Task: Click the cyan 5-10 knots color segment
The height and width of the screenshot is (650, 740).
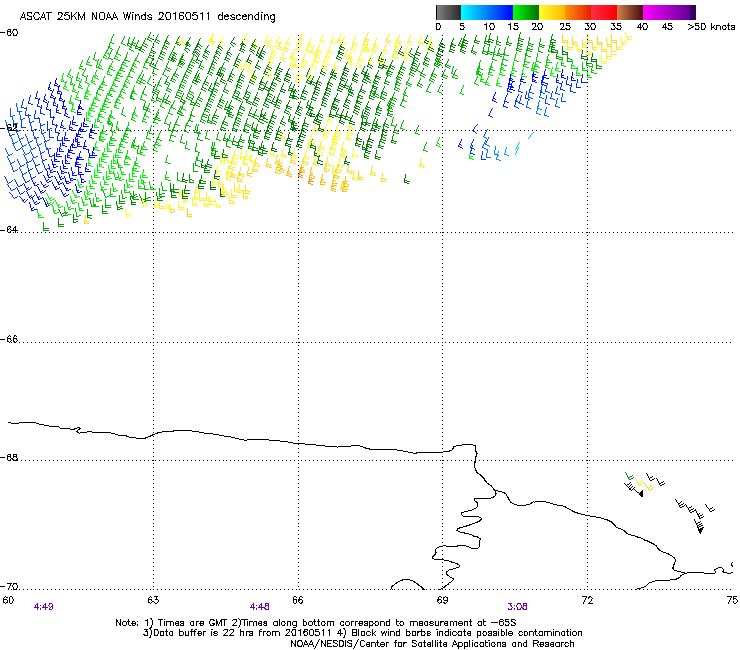Action: click(x=474, y=12)
